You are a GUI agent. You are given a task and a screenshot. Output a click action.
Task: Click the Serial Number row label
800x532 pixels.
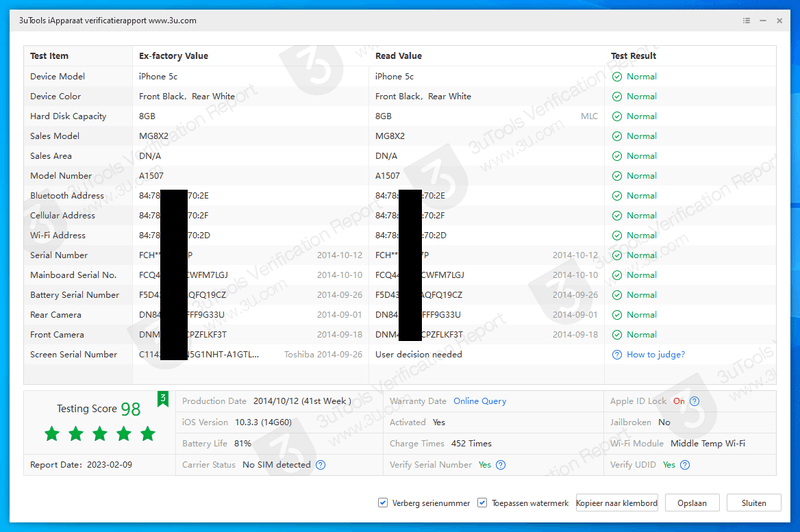tap(59, 256)
